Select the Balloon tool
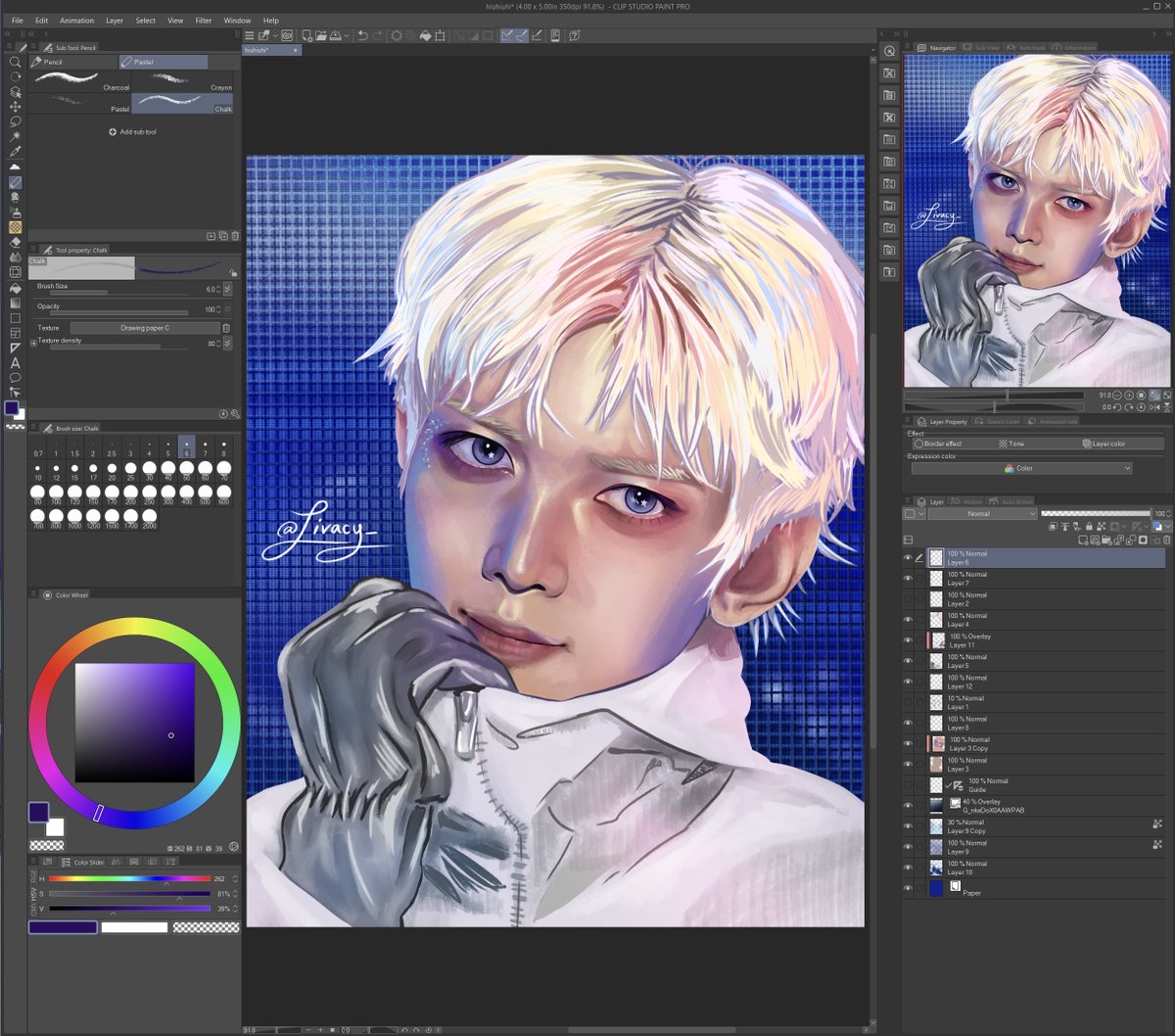1175x1036 pixels. pyautogui.click(x=15, y=377)
